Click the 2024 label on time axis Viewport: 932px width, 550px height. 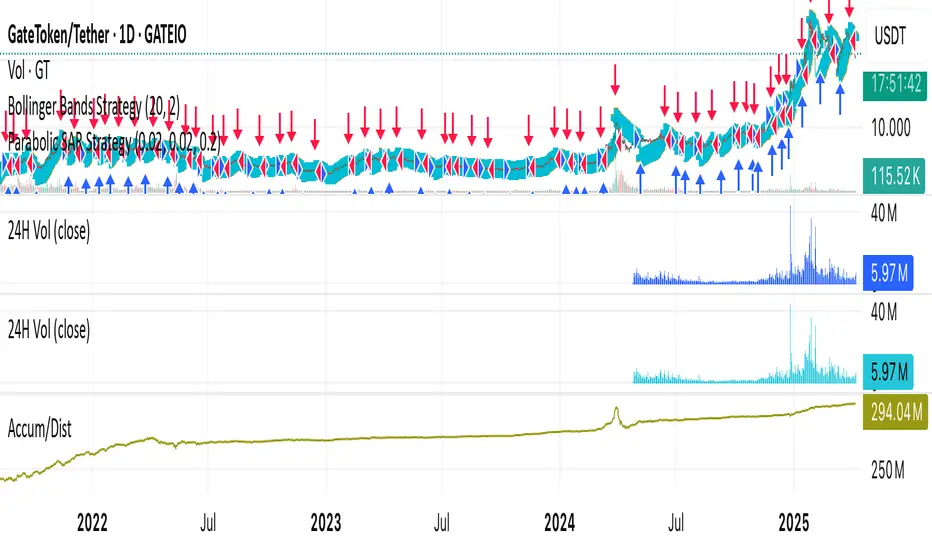(x=559, y=523)
